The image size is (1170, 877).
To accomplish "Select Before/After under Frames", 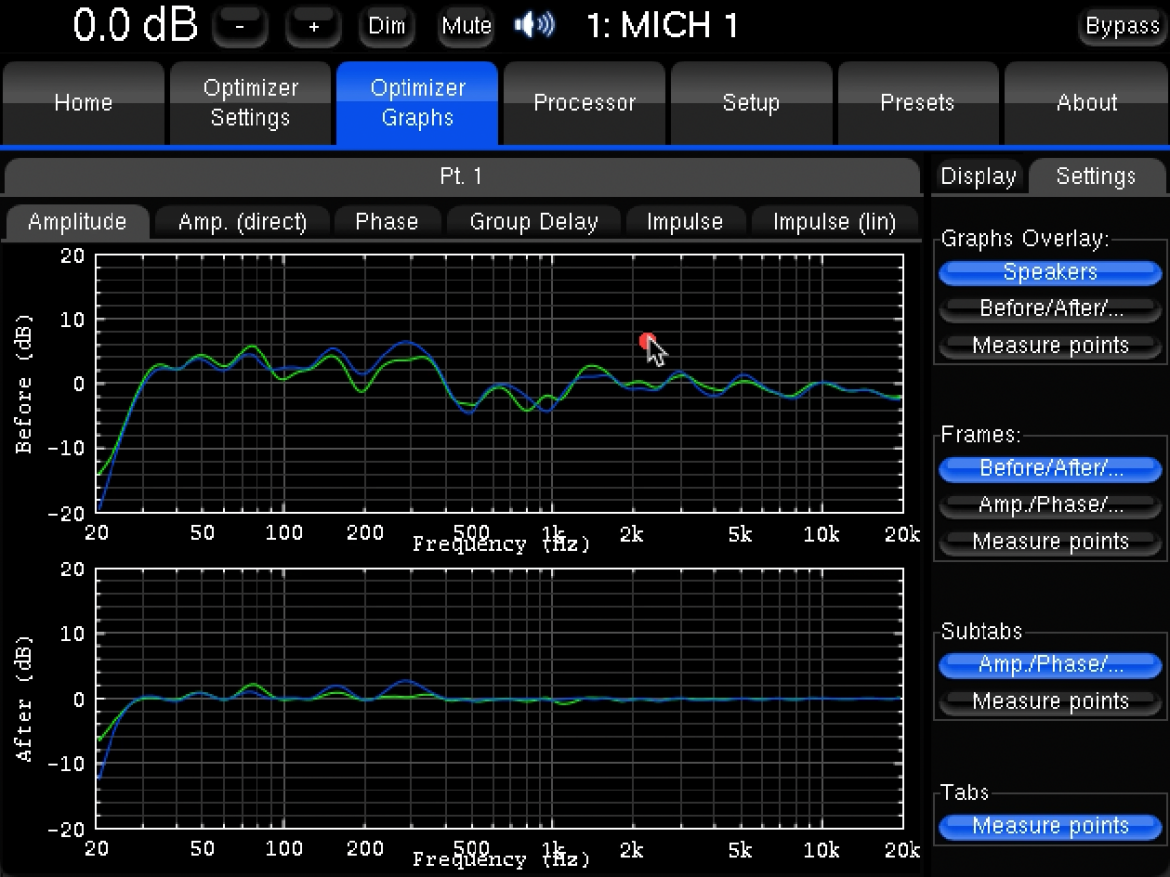I will (1051, 469).
